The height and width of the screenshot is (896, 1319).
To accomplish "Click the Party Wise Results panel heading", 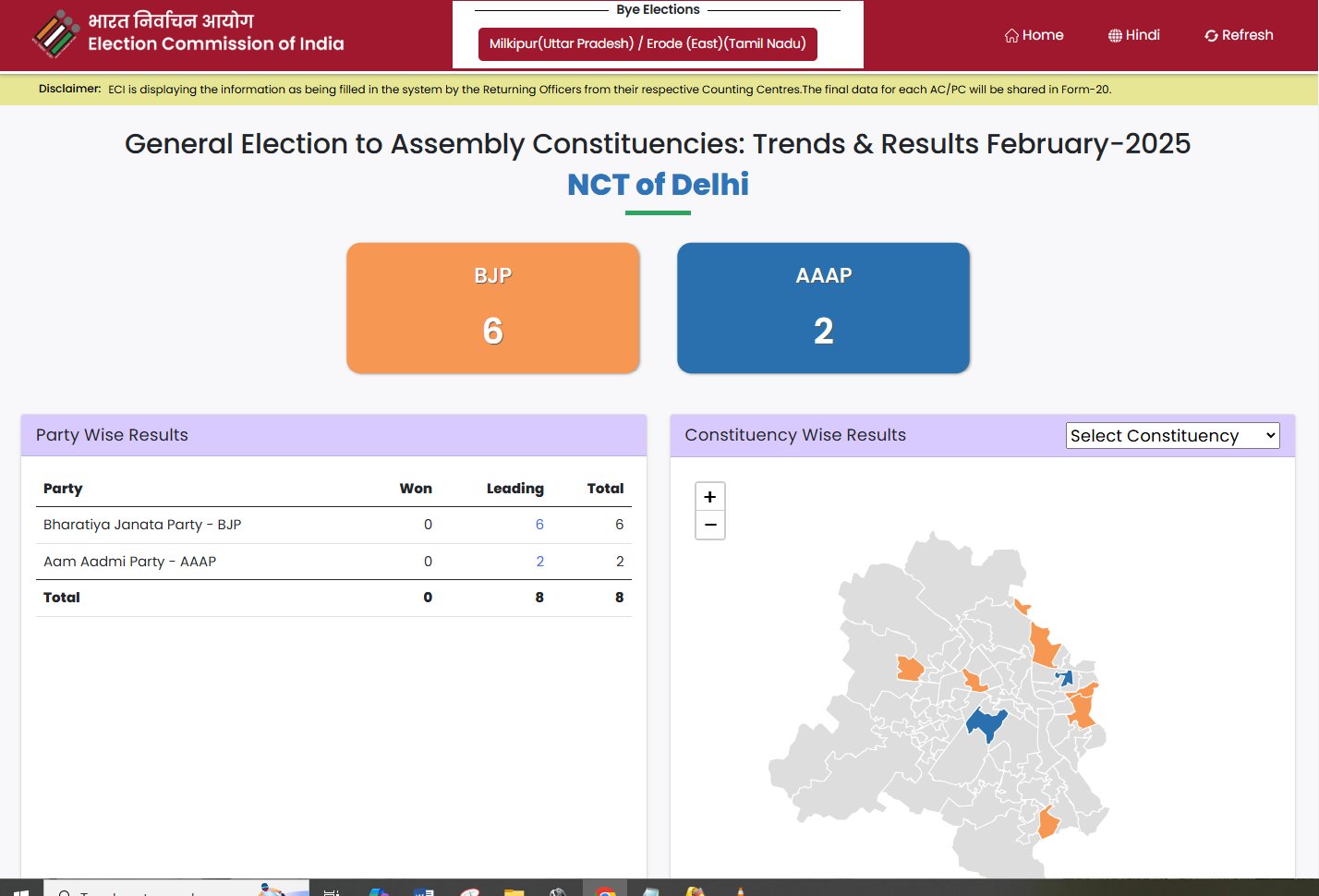I will click(x=112, y=435).
